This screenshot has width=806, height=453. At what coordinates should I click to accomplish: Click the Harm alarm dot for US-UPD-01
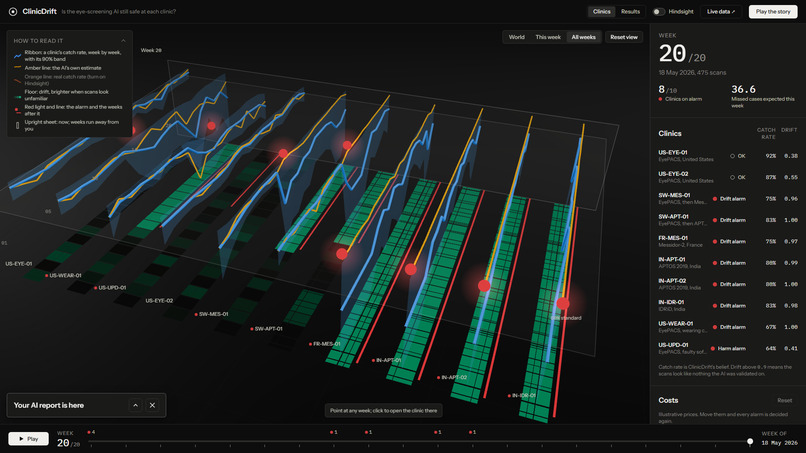pos(713,349)
